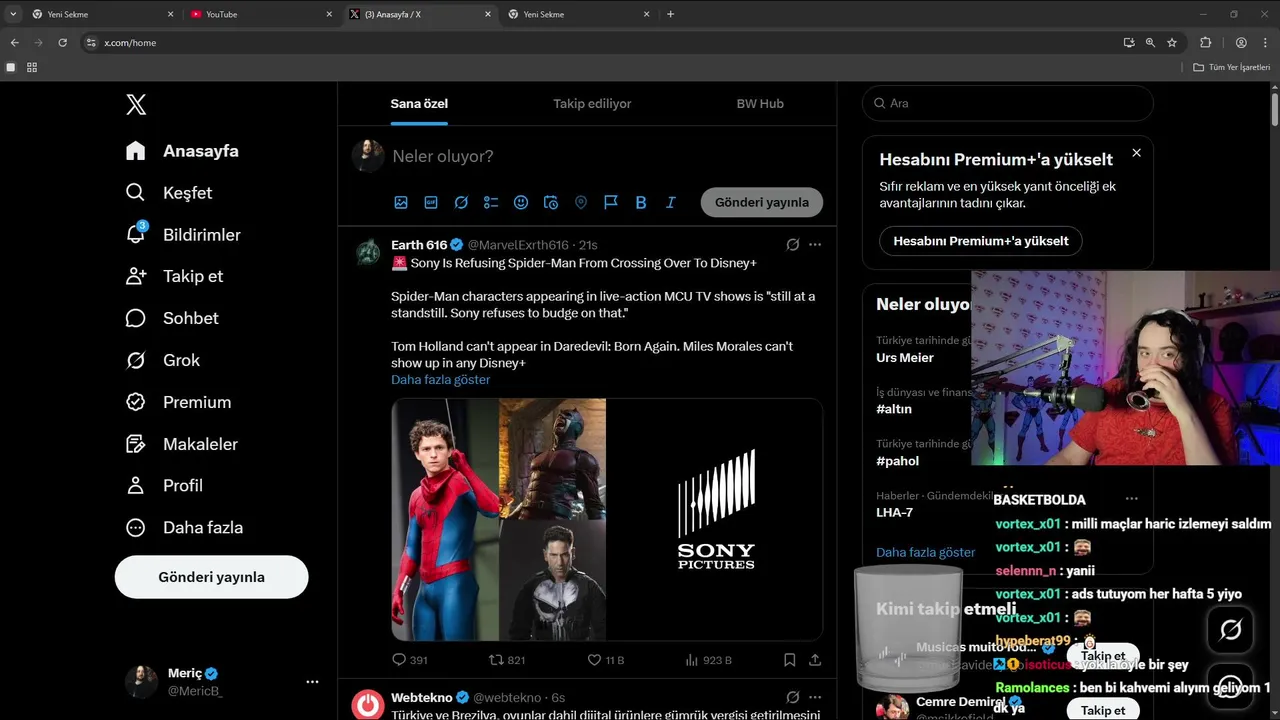The height and width of the screenshot is (720, 1280).
Task: Click Daha fazla göster under trends
Action: (x=925, y=552)
